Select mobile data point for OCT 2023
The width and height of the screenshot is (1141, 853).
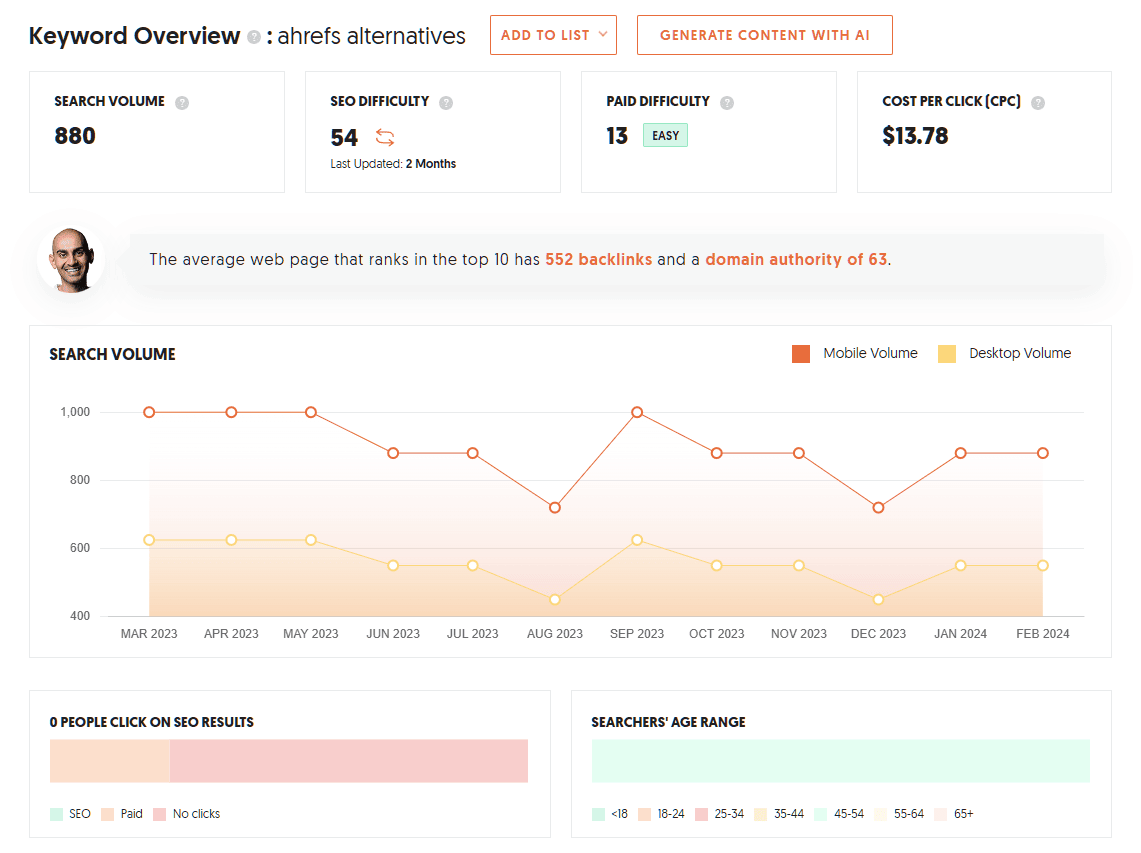[717, 453]
